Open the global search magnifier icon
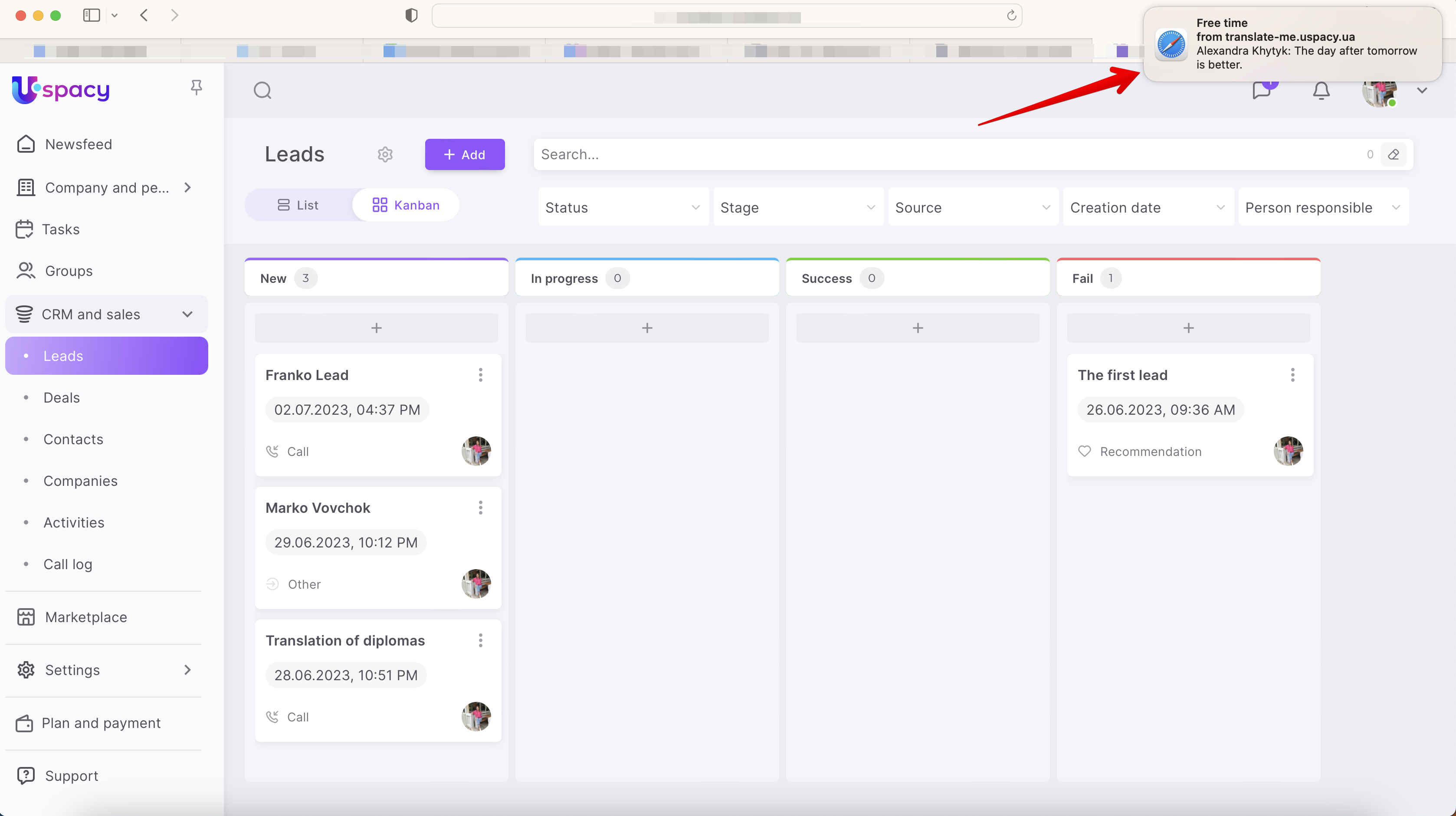Viewport: 1456px width, 816px height. [262, 90]
